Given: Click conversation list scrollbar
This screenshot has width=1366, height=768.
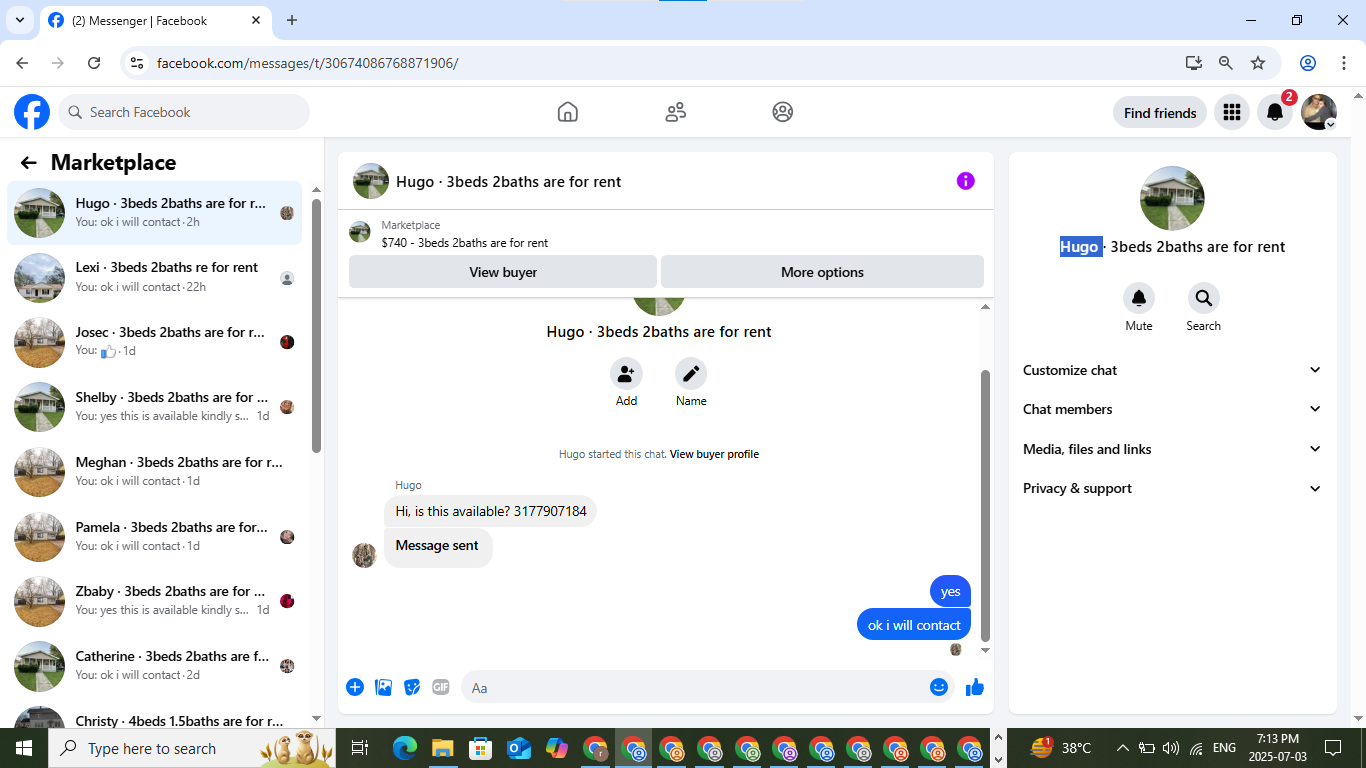Looking at the screenshot, I should [x=317, y=325].
